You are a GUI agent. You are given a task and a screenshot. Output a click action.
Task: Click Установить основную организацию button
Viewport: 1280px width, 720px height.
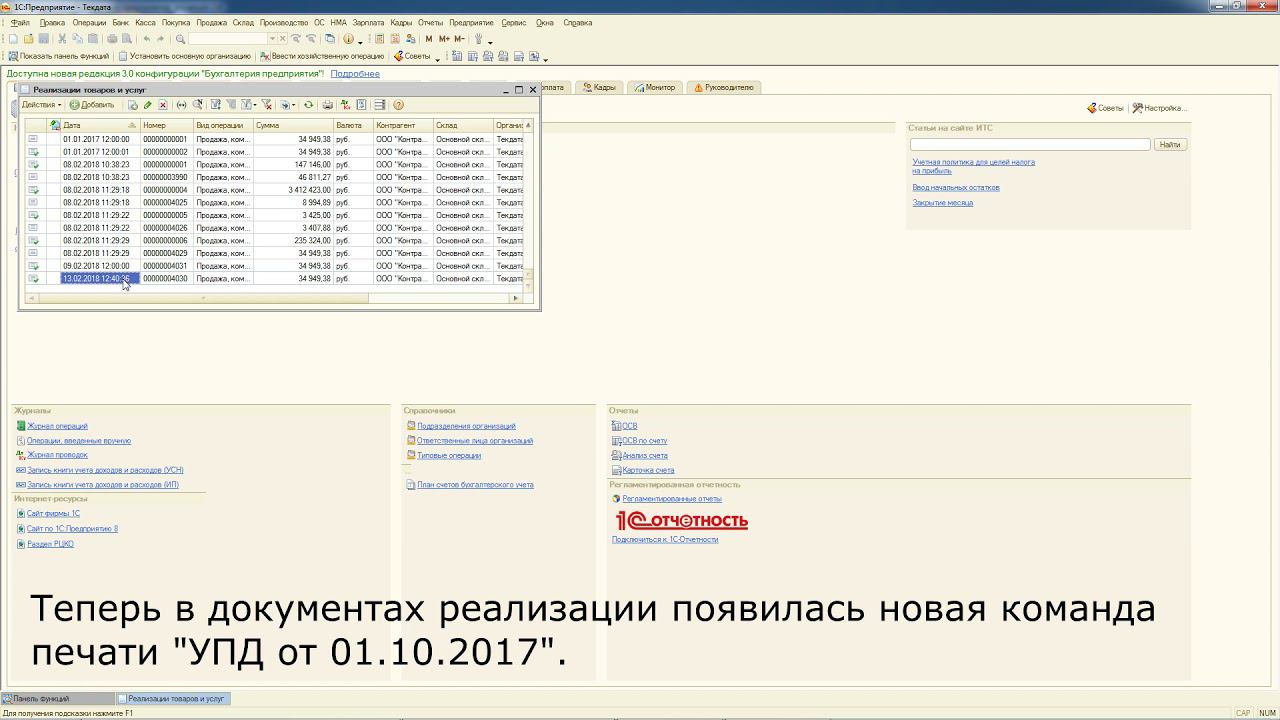click(x=186, y=56)
